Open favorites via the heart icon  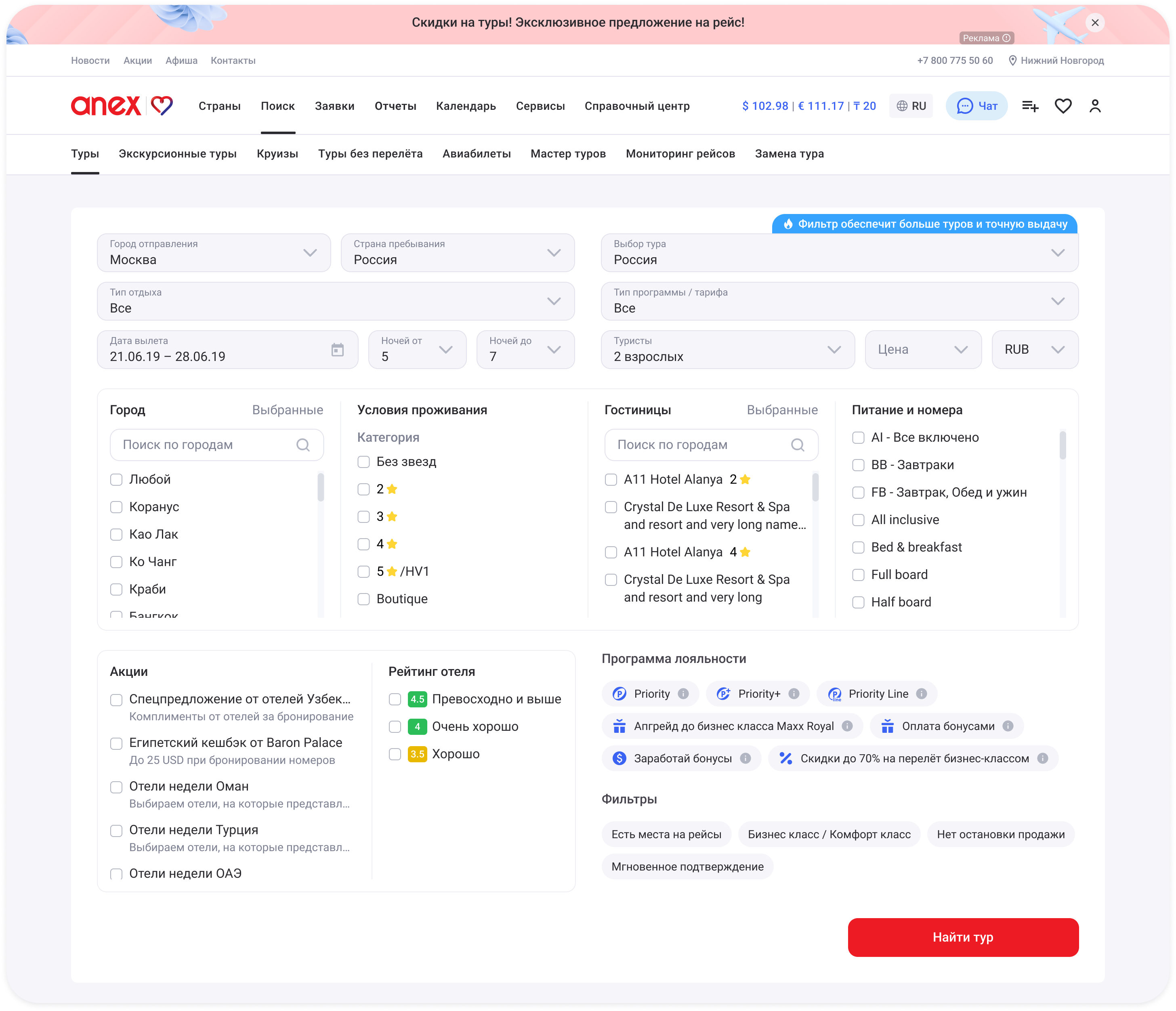click(x=1063, y=106)
